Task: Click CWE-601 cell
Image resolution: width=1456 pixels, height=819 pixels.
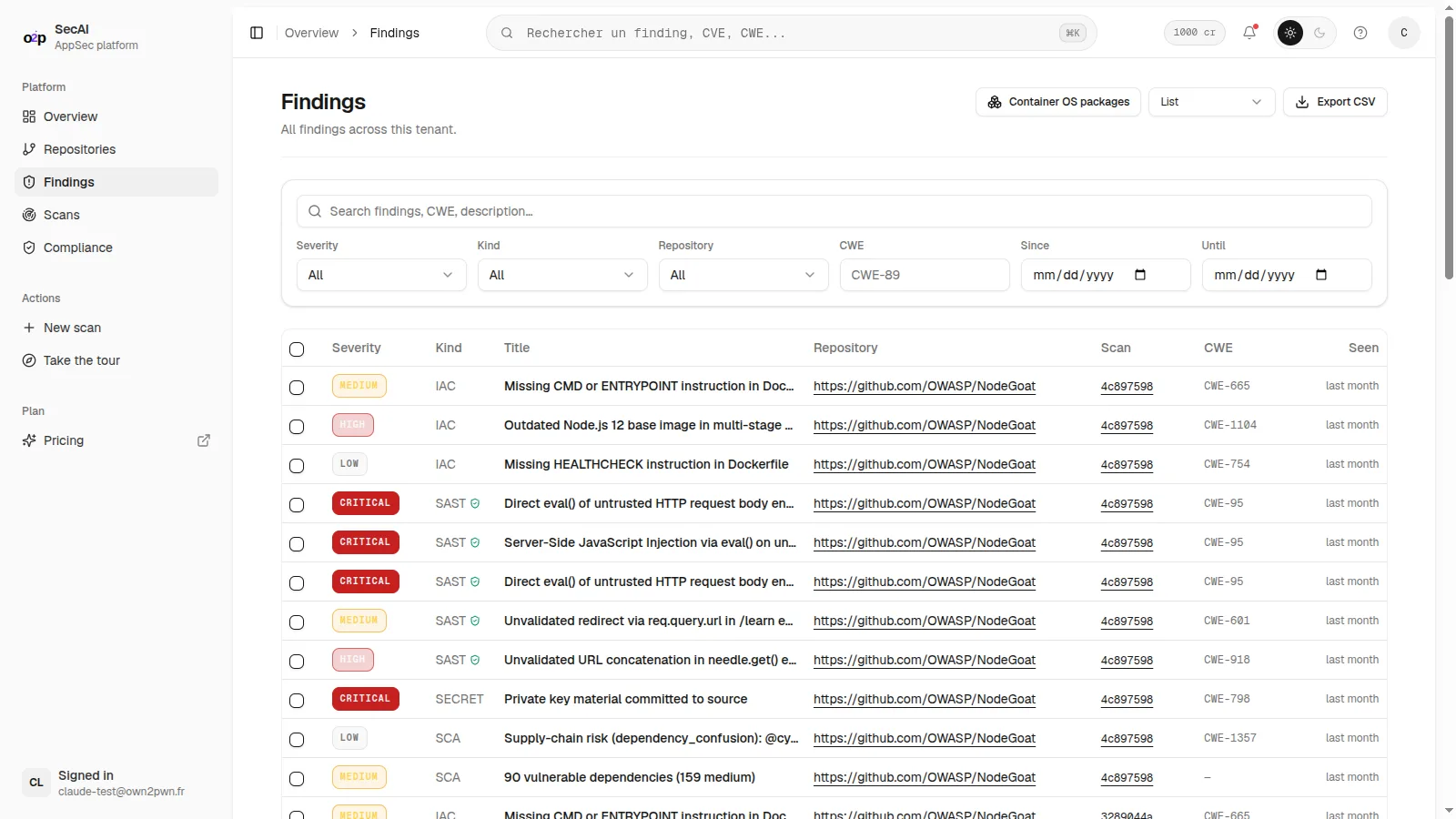Action: (1227, 621)
